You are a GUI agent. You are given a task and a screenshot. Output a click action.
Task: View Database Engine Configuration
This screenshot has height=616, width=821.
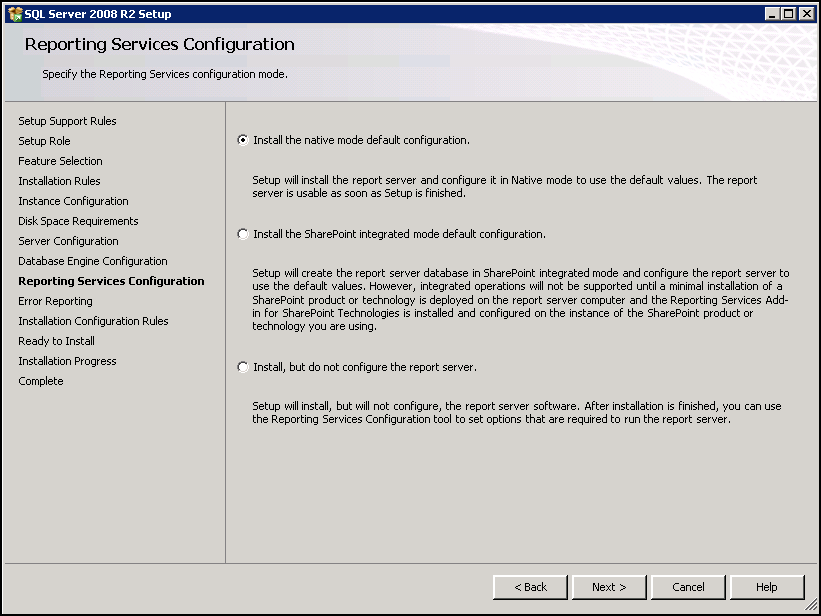(x=92, y=260)
